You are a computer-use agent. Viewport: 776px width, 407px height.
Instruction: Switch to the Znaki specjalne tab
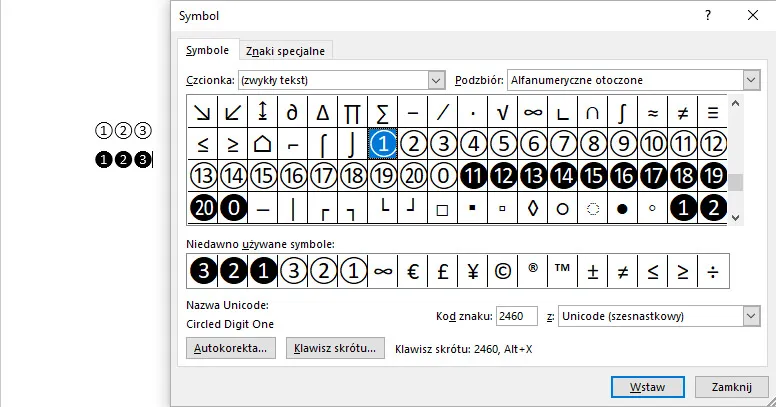point(286,51)
